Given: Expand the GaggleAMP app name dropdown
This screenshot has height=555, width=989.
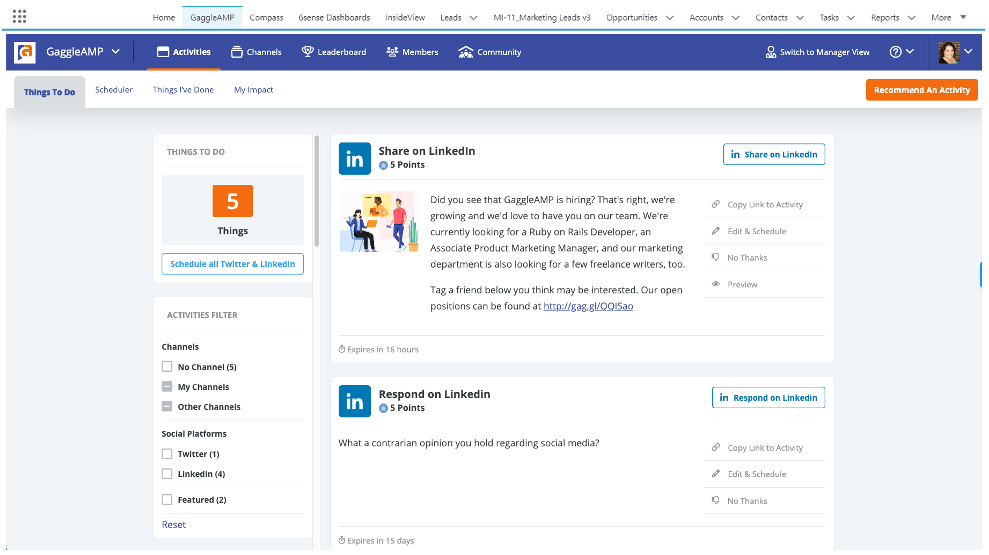Looking at the screenshot, I should click(x=115, y=52).
